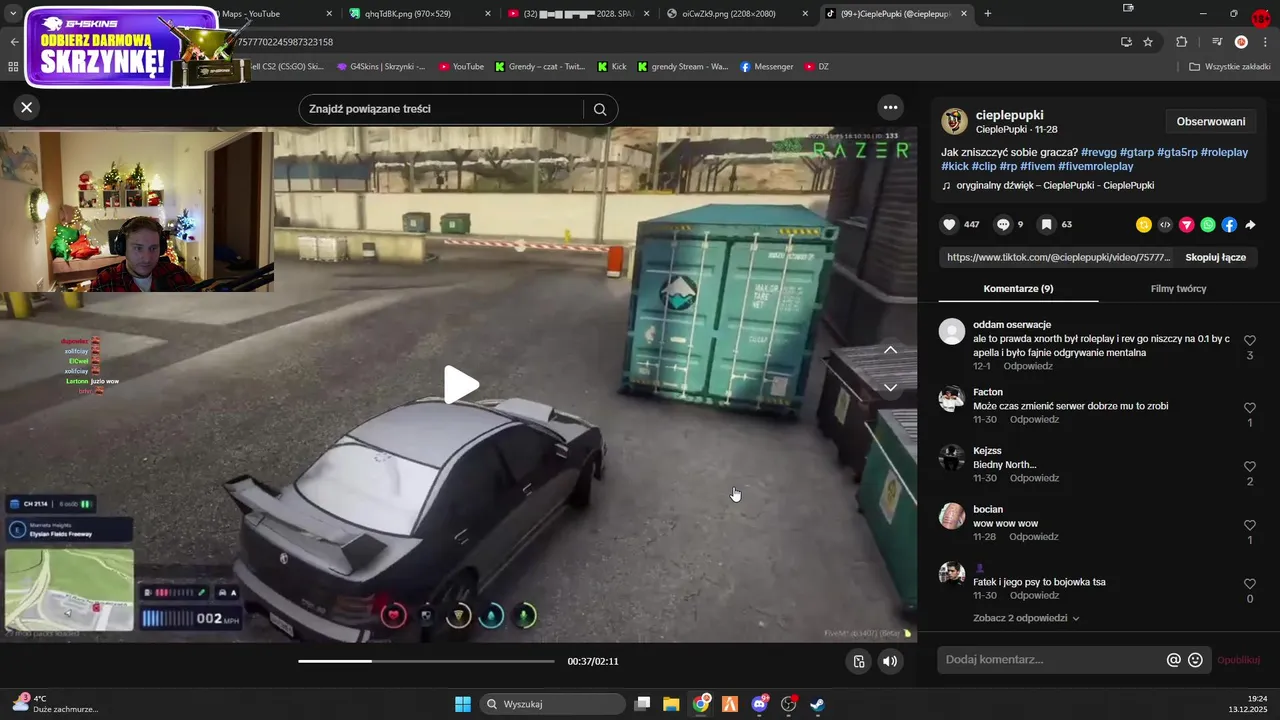
Task: Go to next video with the down chevron
Action: pyautogui.click(x=890, y=387)
